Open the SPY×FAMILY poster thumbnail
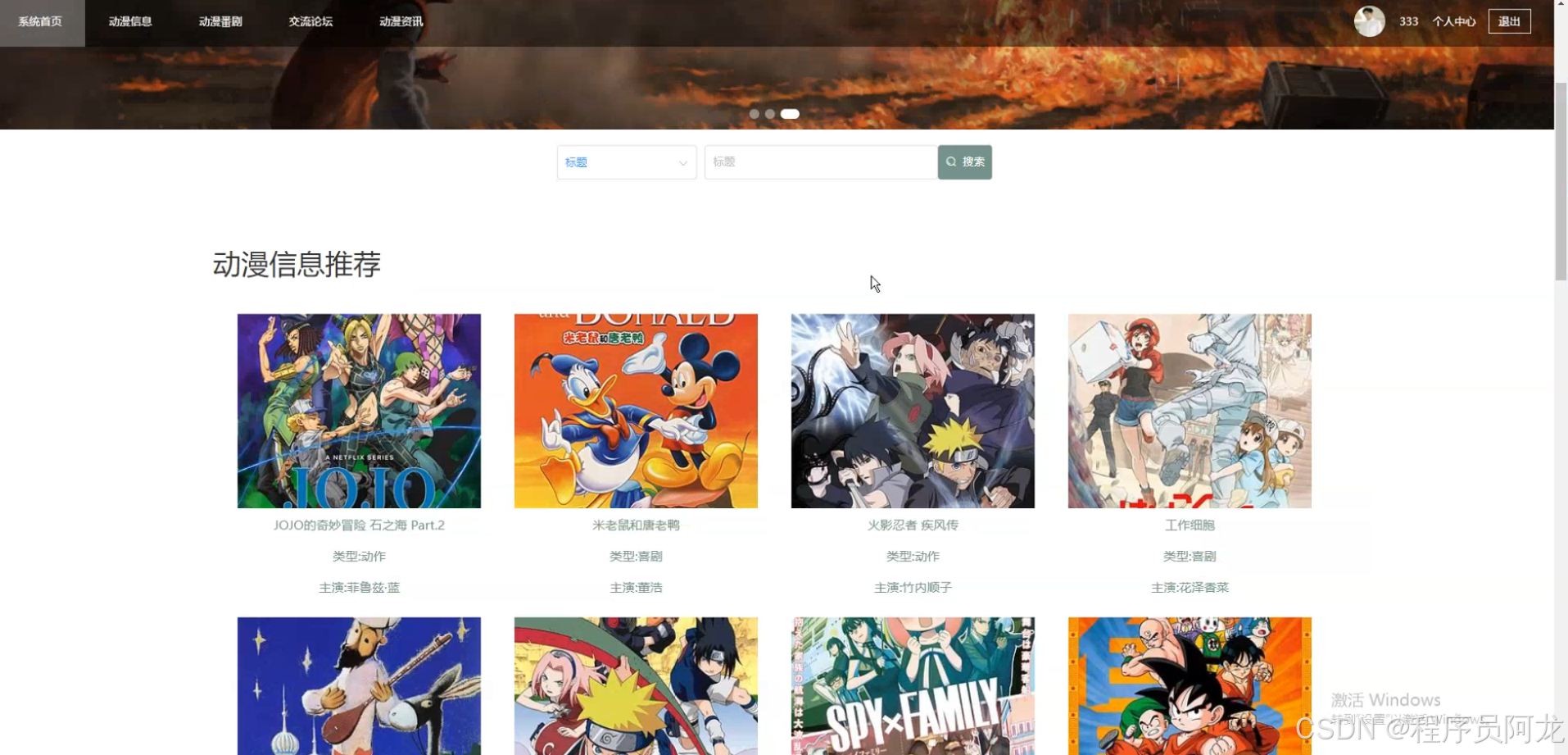1568x755 pixels. pyautogui.click(x=913, y=686)
